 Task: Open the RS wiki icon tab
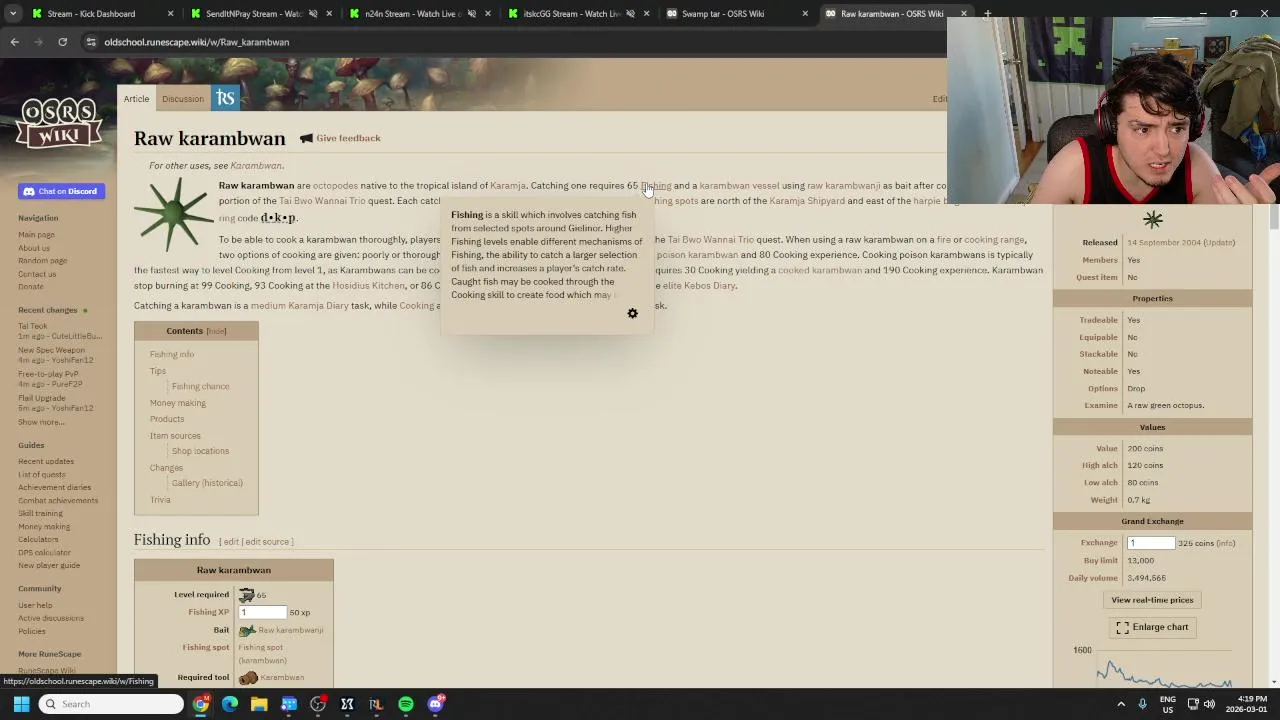point(225,97)
